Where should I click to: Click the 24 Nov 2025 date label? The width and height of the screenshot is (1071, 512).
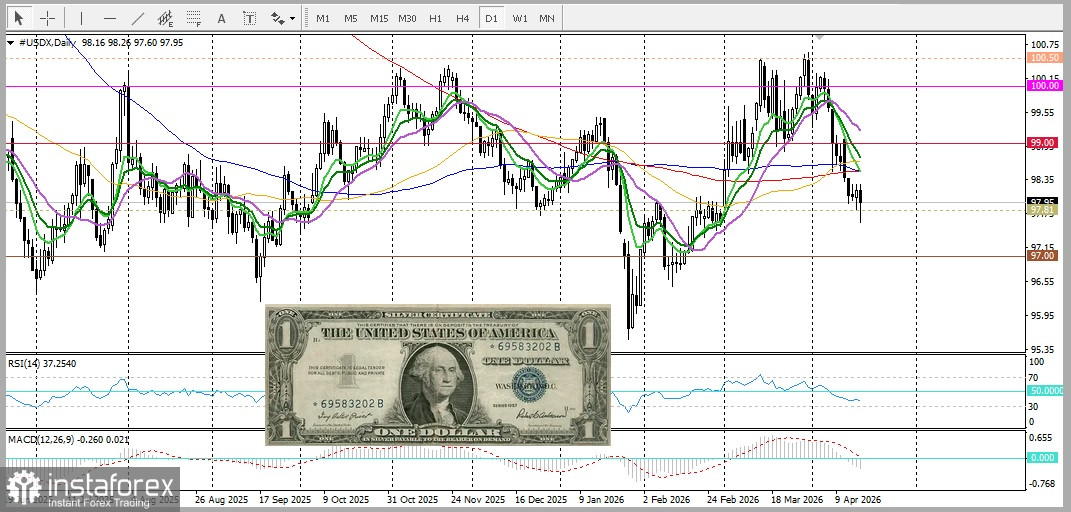pos(476,500)
